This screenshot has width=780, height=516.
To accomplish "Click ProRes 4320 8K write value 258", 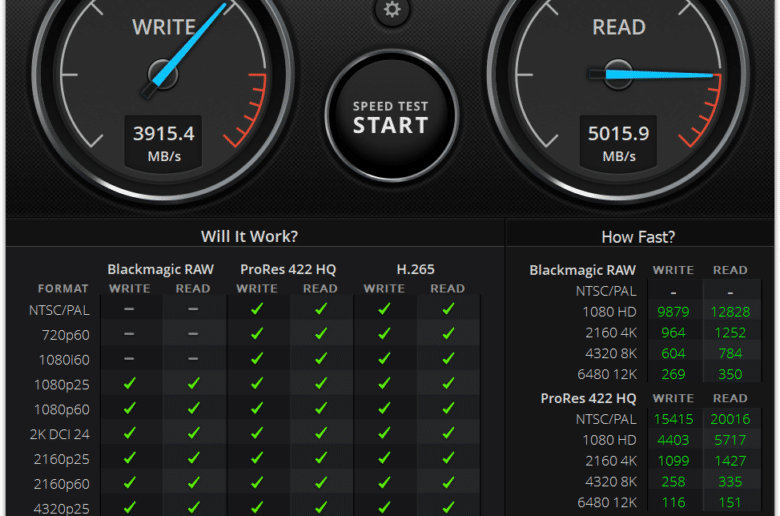I will point(673,482).
